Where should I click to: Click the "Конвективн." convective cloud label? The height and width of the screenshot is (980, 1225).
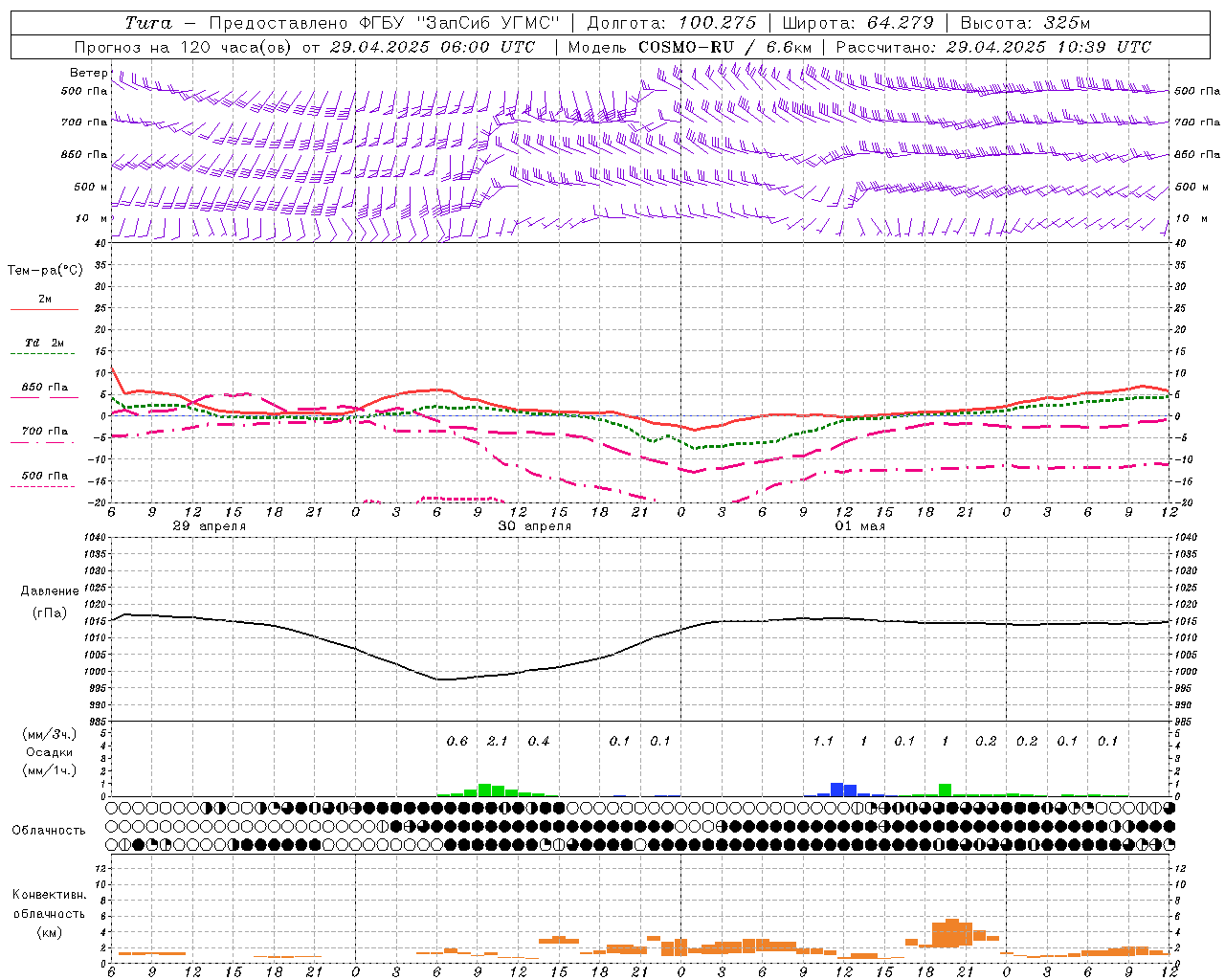point(49,895)
